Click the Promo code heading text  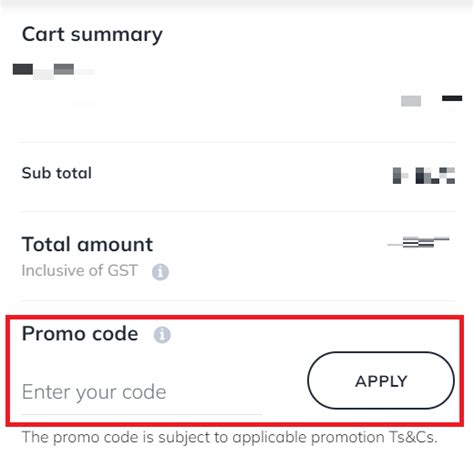[80, 333]
